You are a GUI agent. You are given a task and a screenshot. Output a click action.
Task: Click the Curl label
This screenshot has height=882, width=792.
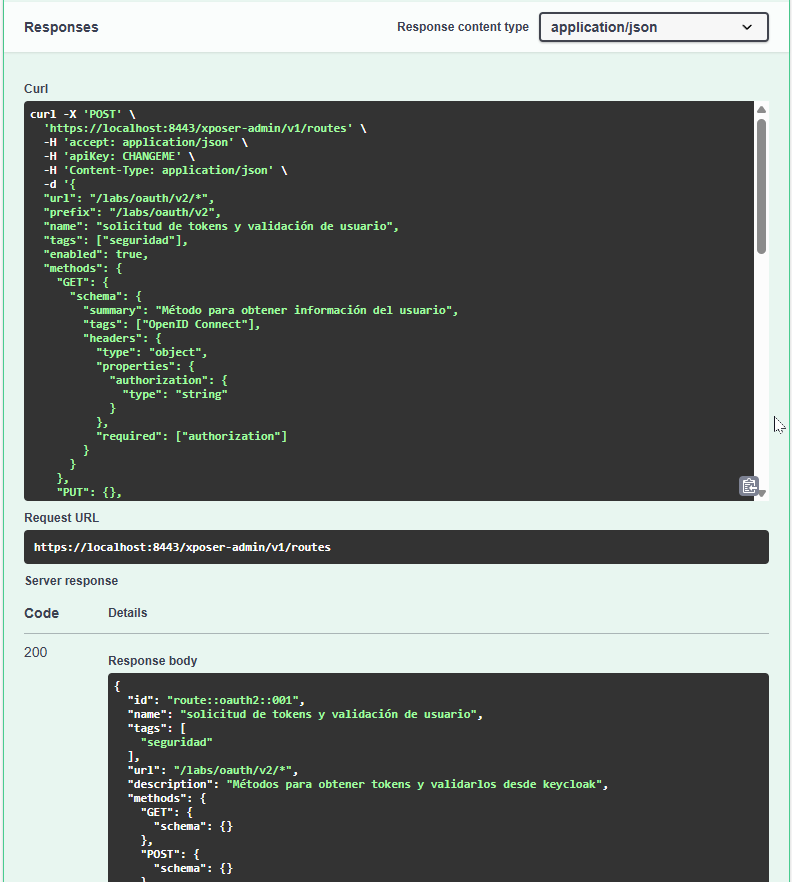[x=36, y=89]
